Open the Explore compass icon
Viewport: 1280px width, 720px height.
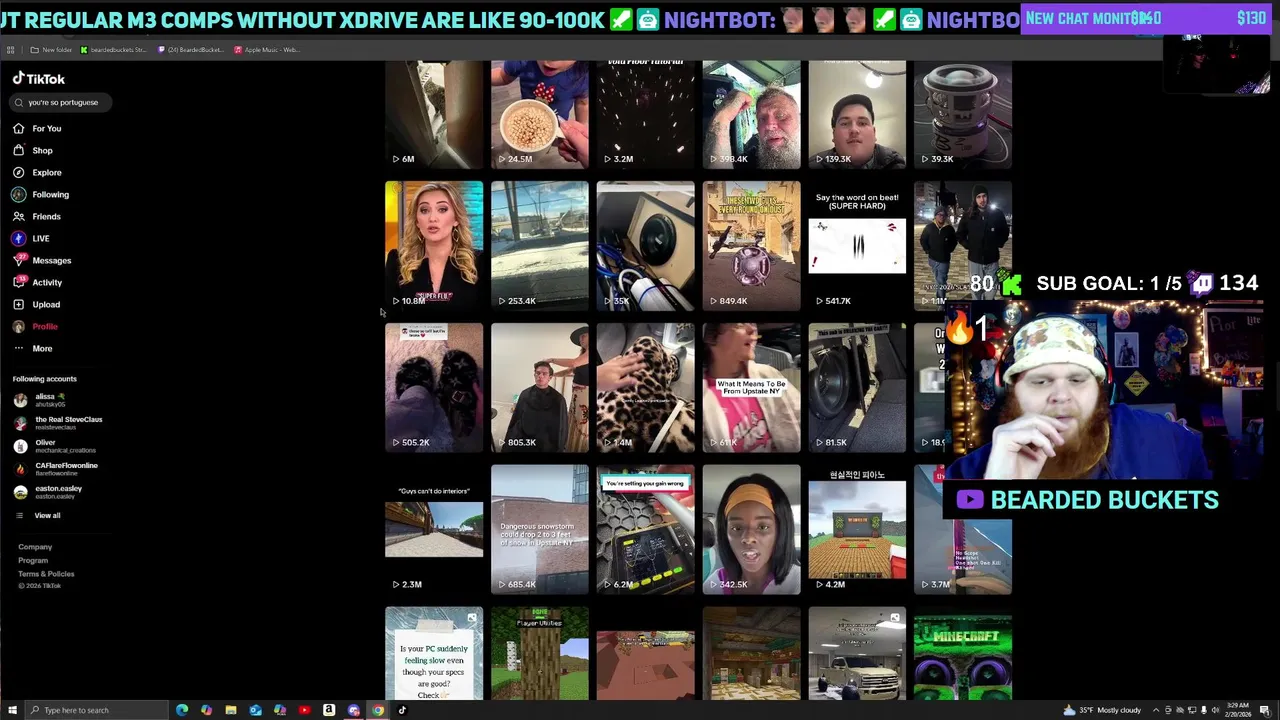click(x=18, y=172)
